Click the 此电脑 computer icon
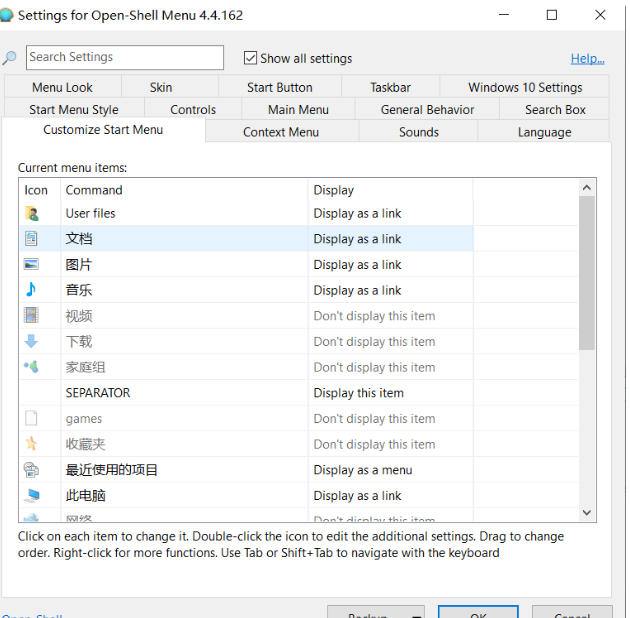 coord(32,496)
